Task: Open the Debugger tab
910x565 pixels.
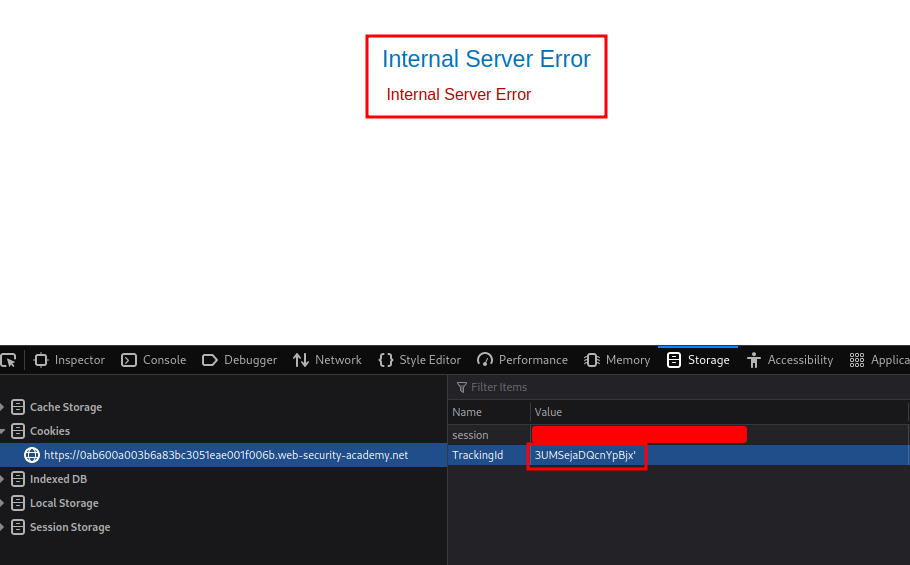Action: (x=239, y=360)
